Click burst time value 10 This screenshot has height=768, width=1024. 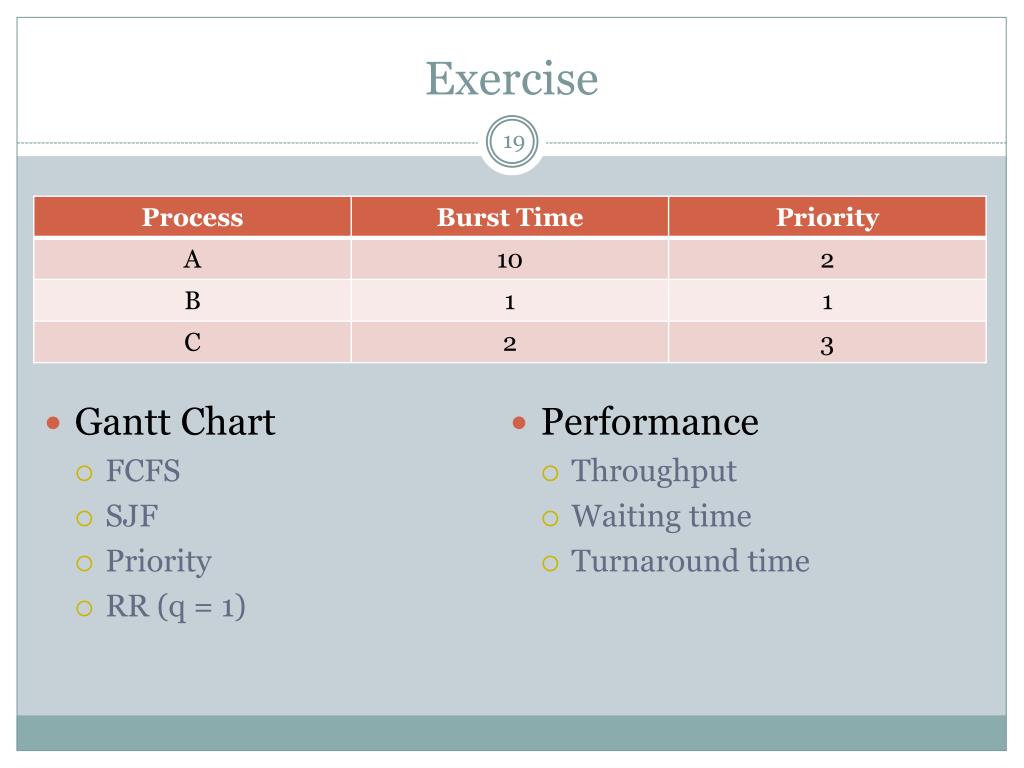click(509, 260)
